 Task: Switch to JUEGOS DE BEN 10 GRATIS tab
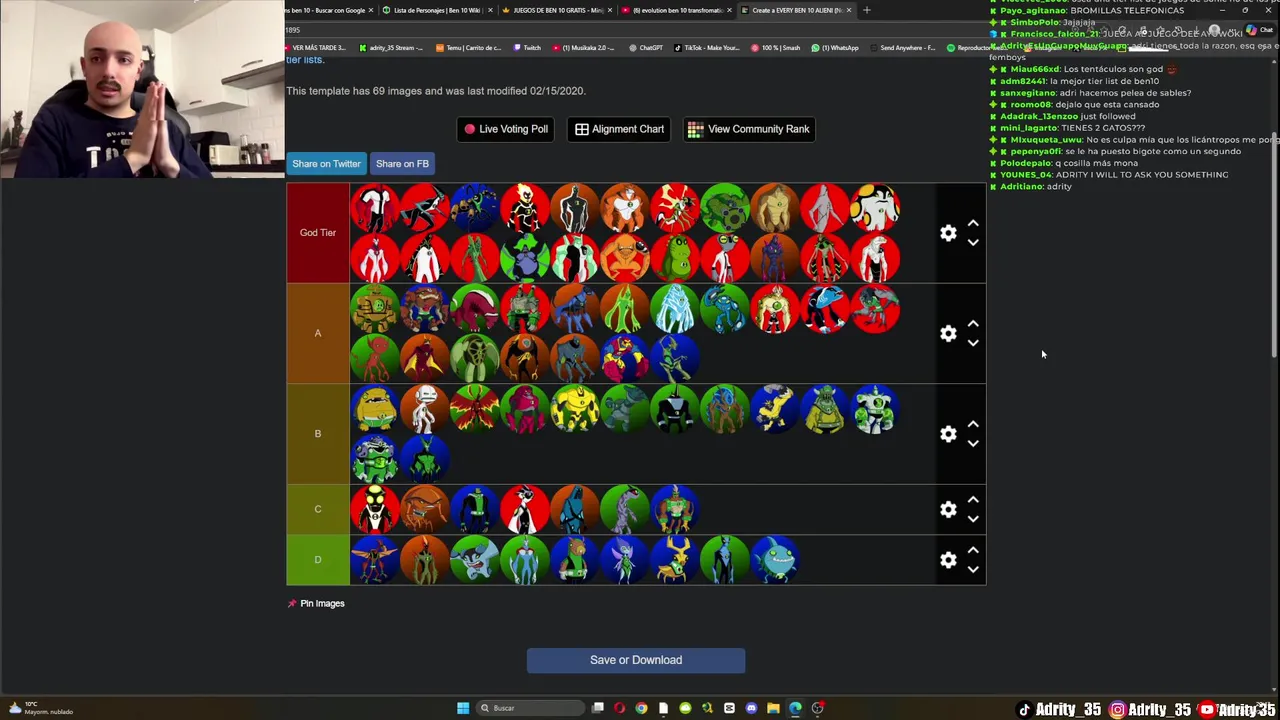(x=556, y=10)
